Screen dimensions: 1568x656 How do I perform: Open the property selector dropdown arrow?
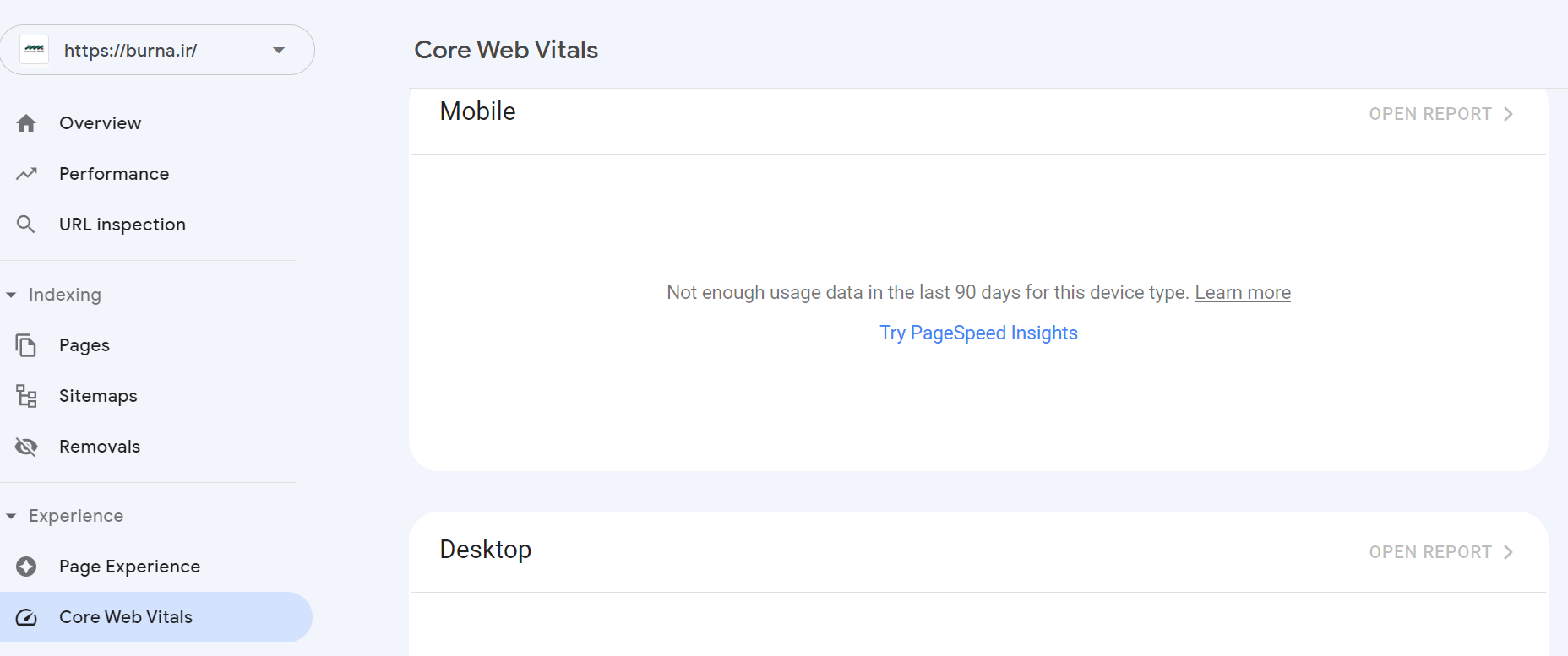coord(279,50)
